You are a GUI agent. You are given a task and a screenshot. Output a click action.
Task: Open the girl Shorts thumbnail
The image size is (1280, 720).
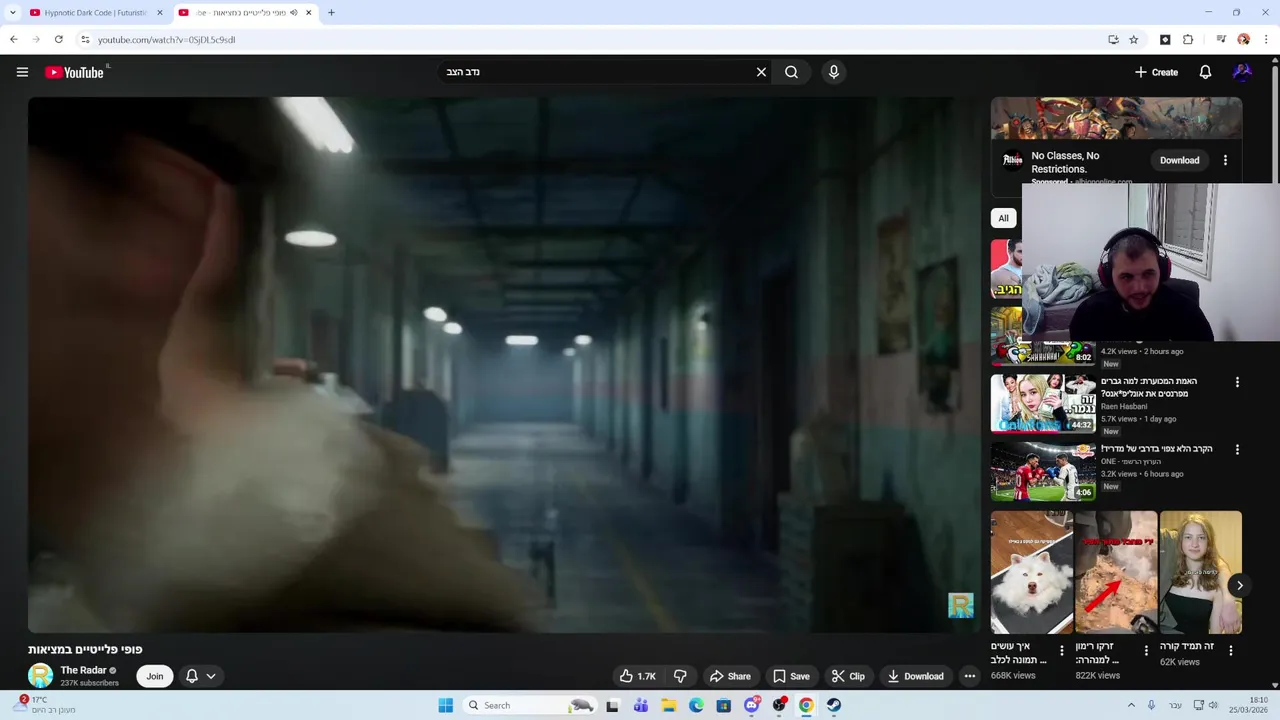pyautogui.click(x=1201, y=572)
